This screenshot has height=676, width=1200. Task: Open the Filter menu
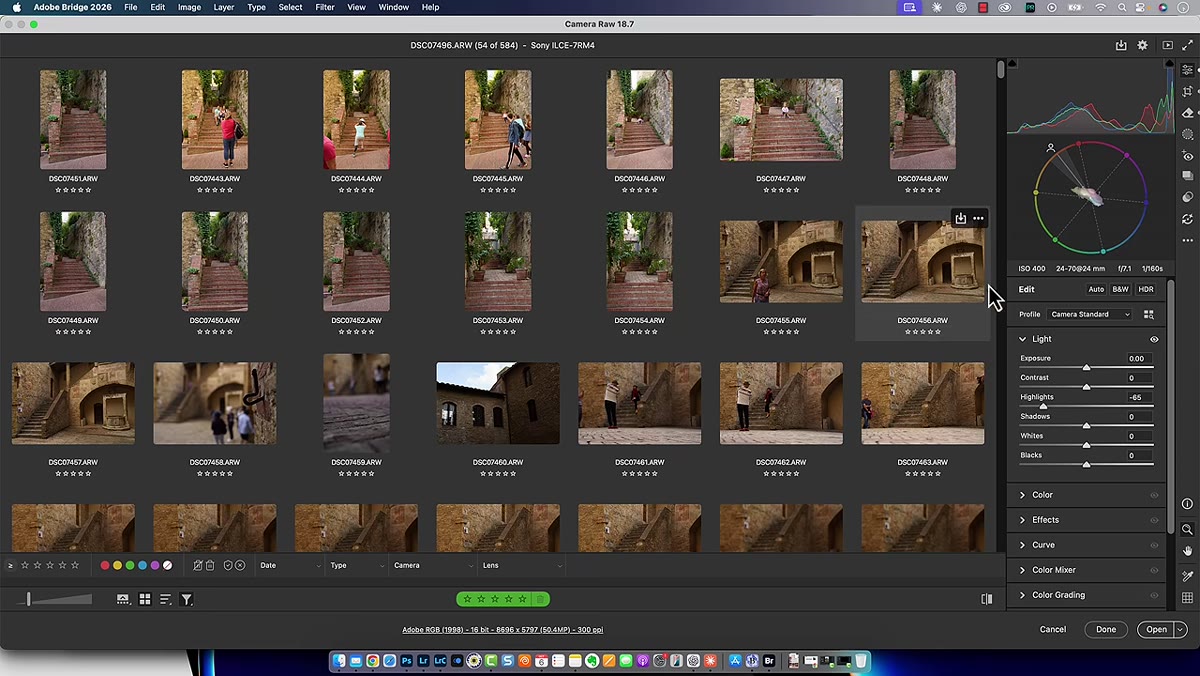[325, 7]
